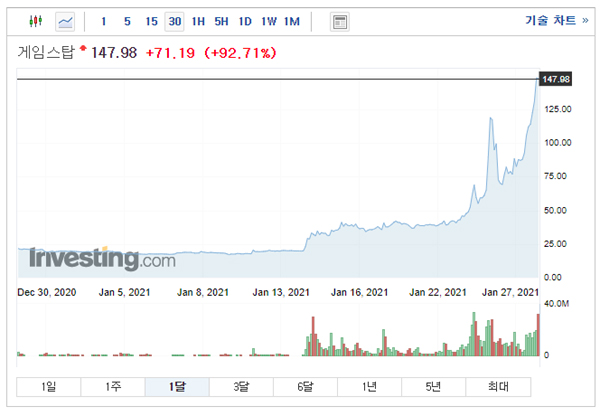Viewport: 600px width, 416px height.
Task: Select the 30 minute interval
Action: coord(175,21)
